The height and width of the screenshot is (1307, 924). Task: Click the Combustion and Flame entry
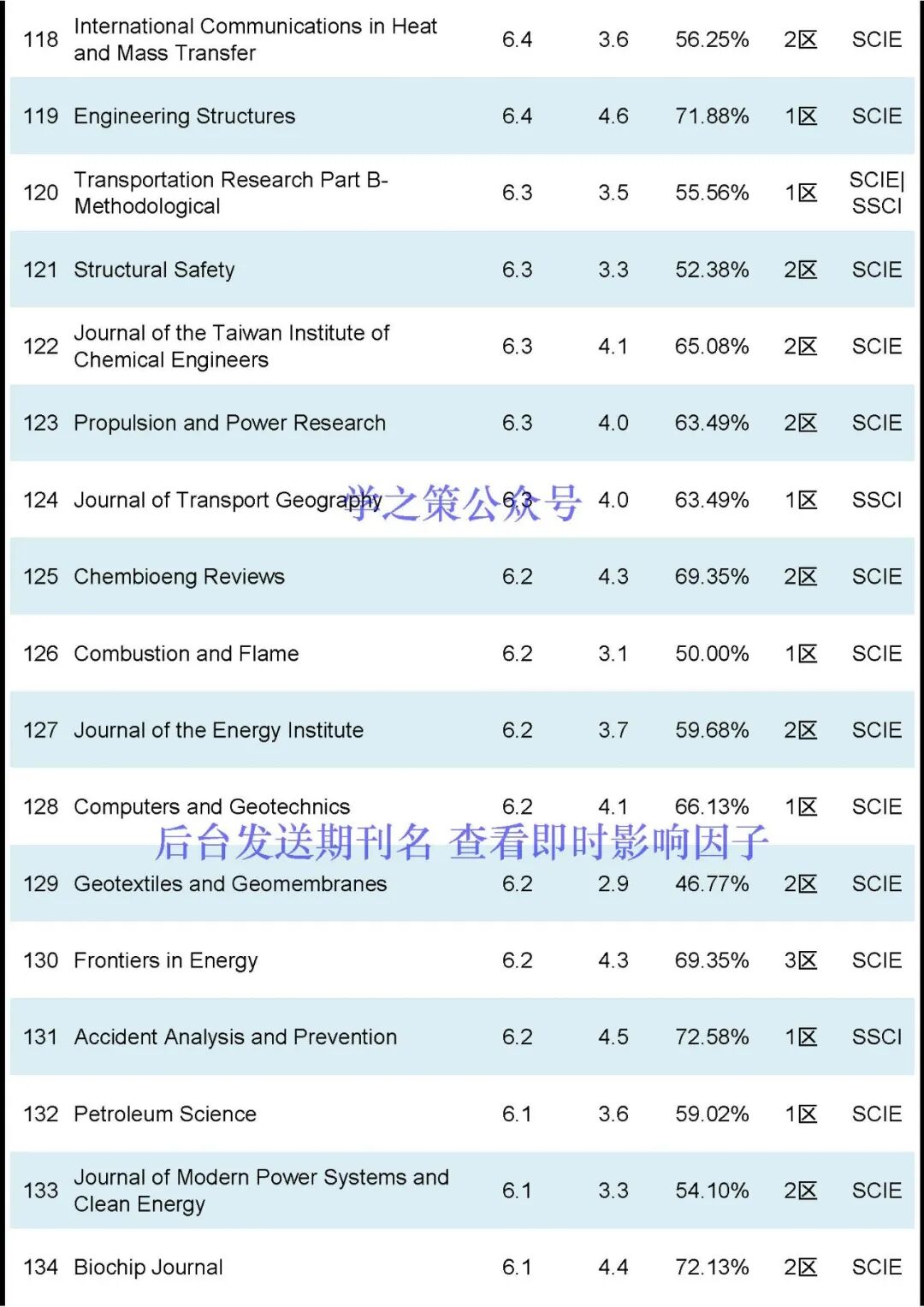point(187,654)
